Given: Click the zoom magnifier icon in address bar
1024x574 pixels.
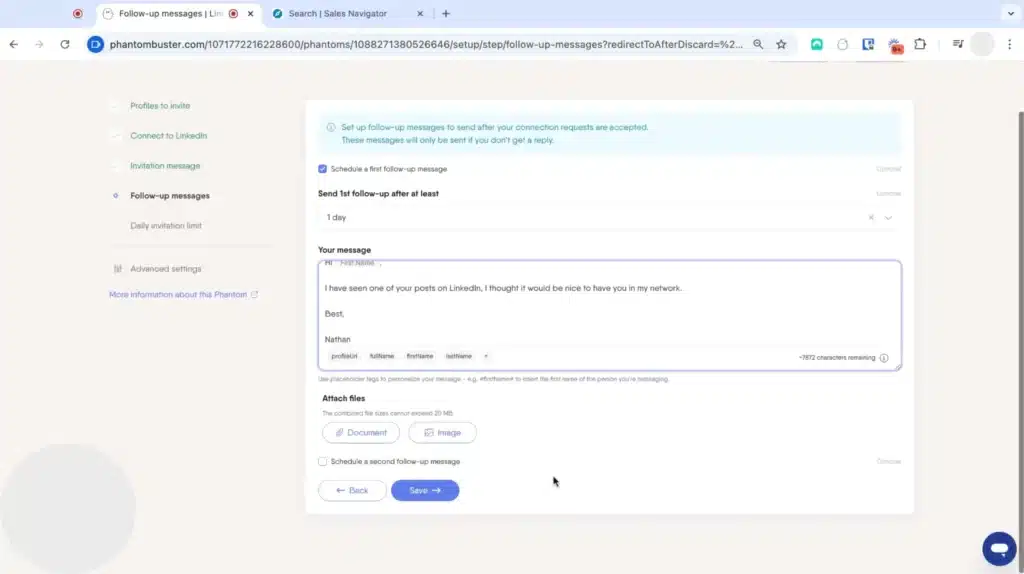Looking at the screenshot, I should [758, 44].
